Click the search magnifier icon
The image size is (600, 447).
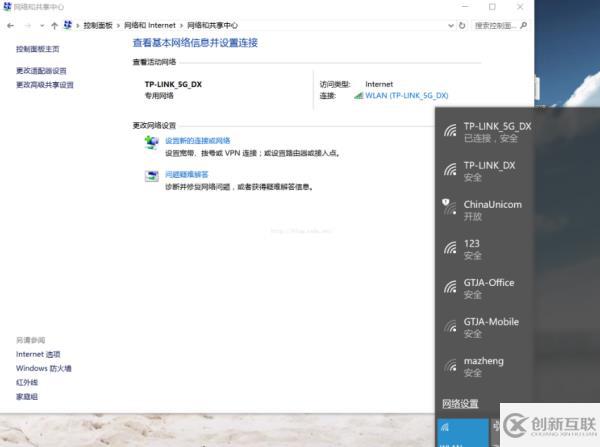(x=524, y=25)
